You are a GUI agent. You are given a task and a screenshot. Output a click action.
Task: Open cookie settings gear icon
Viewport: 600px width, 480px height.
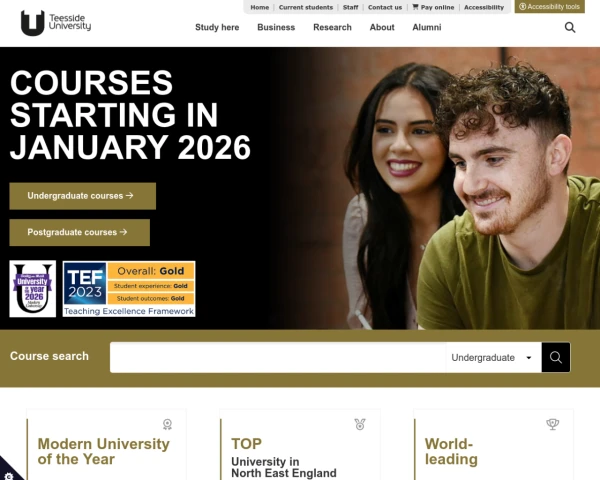click(x=8, y=476)
